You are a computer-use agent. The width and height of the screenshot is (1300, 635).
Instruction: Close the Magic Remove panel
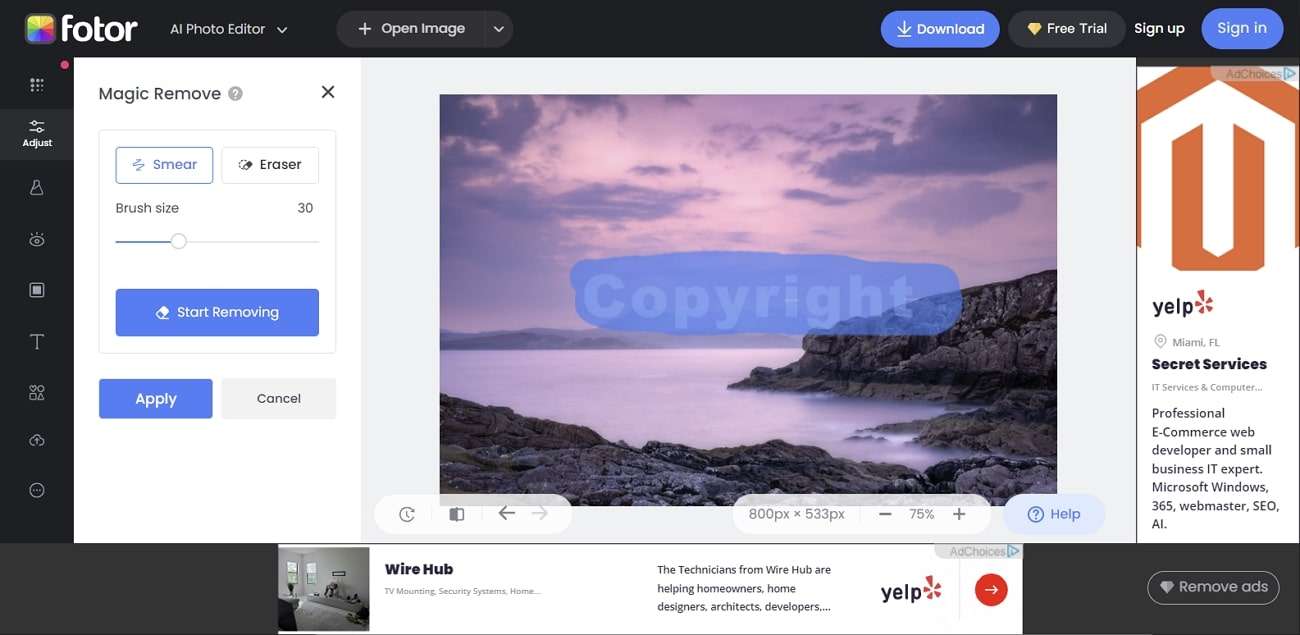pos(327,92)
